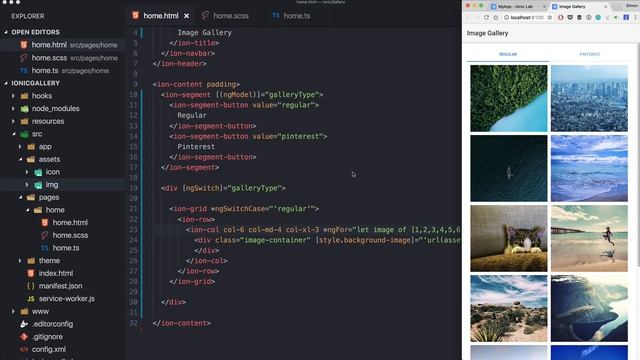The height and width of the screenshot is (360, 640).
Task: Click the service-worker.js JS icon
Action: [31, 299]
